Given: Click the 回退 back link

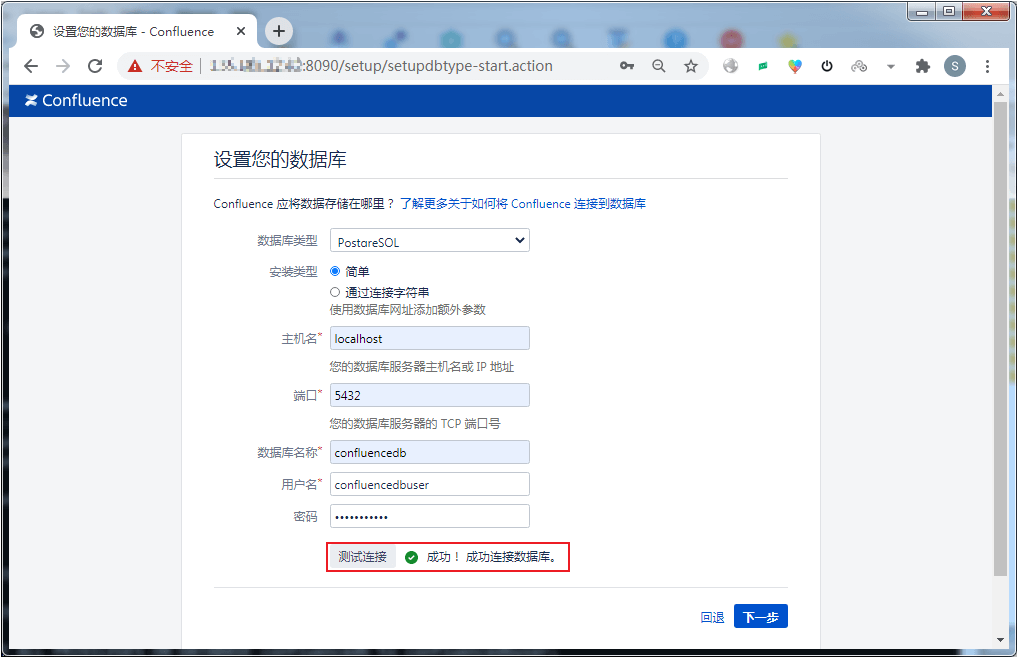Looking at the screenshot, I should (x=712, y=617).
